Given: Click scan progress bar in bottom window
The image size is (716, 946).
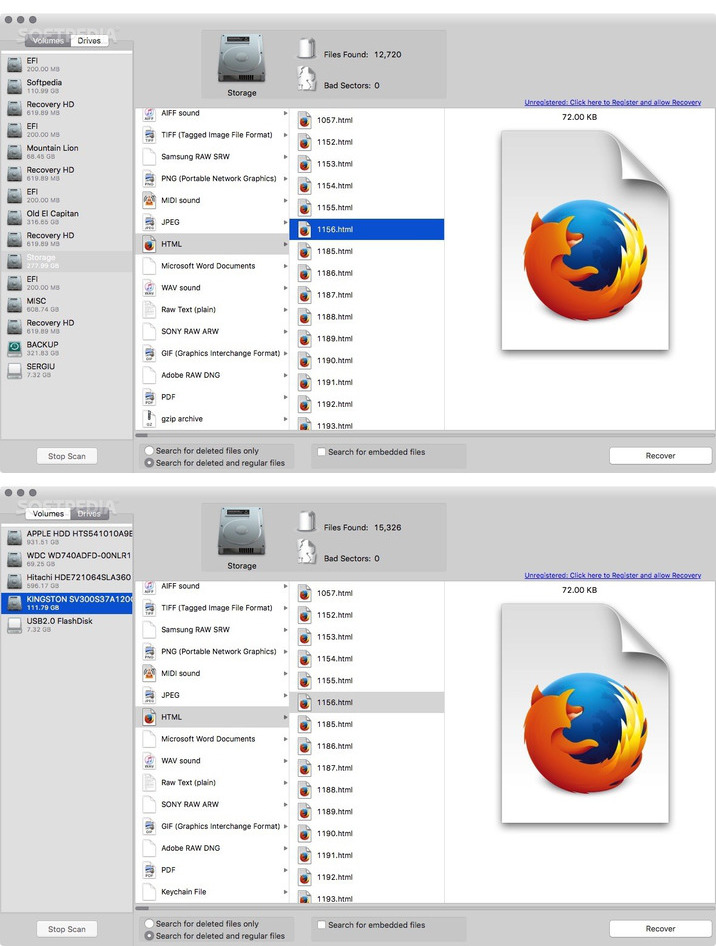Looking at the screenshot, I should (x=425, y=907).
